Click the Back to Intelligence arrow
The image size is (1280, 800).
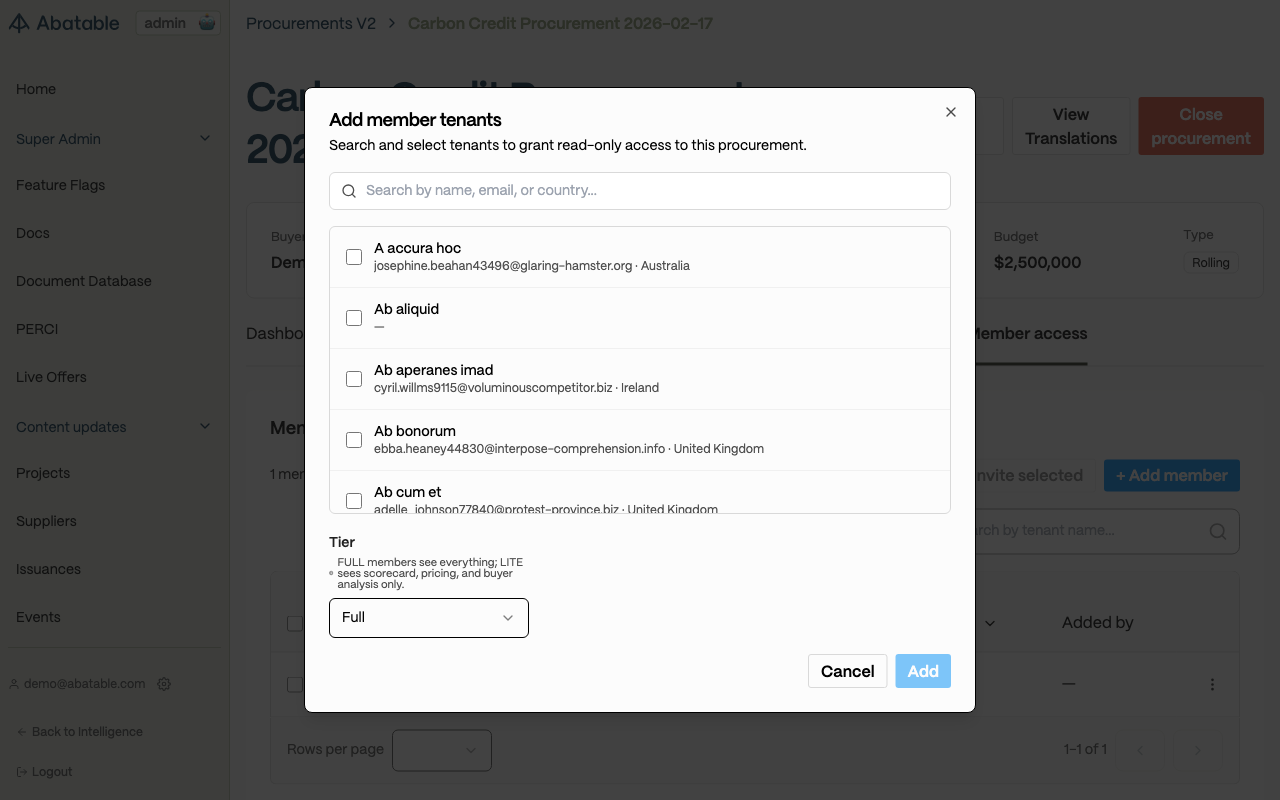(x=22, y=732)
